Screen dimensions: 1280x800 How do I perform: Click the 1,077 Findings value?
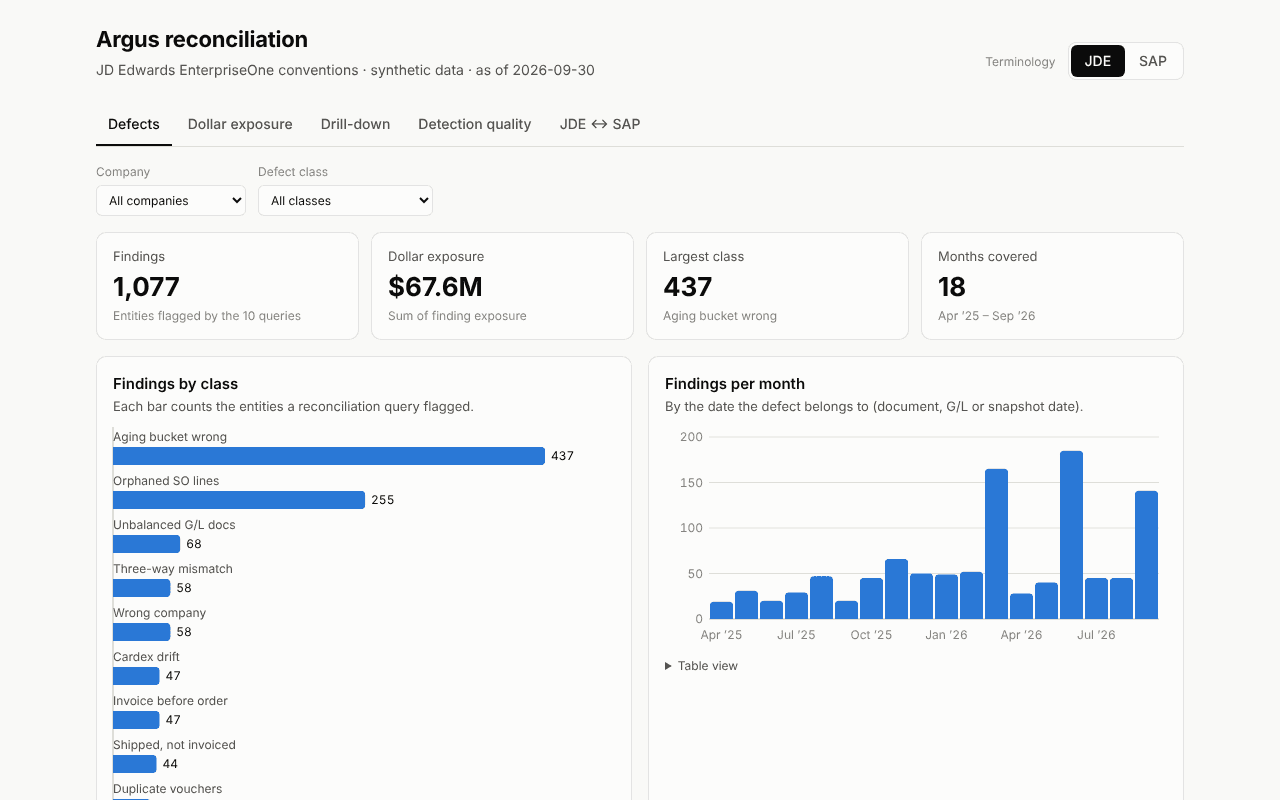tap(147, 287)
